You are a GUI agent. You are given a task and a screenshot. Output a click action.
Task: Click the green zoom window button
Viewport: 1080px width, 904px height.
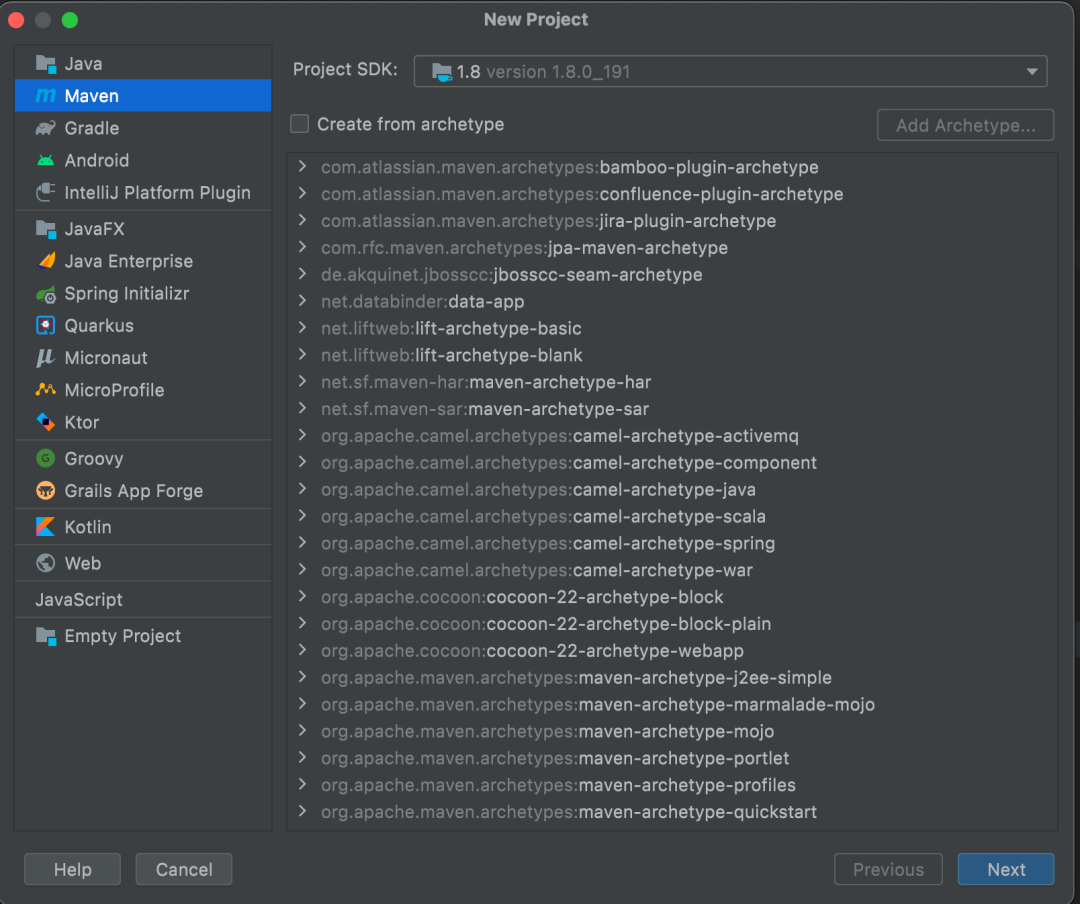pyautogui.click(x=70, y=20)
